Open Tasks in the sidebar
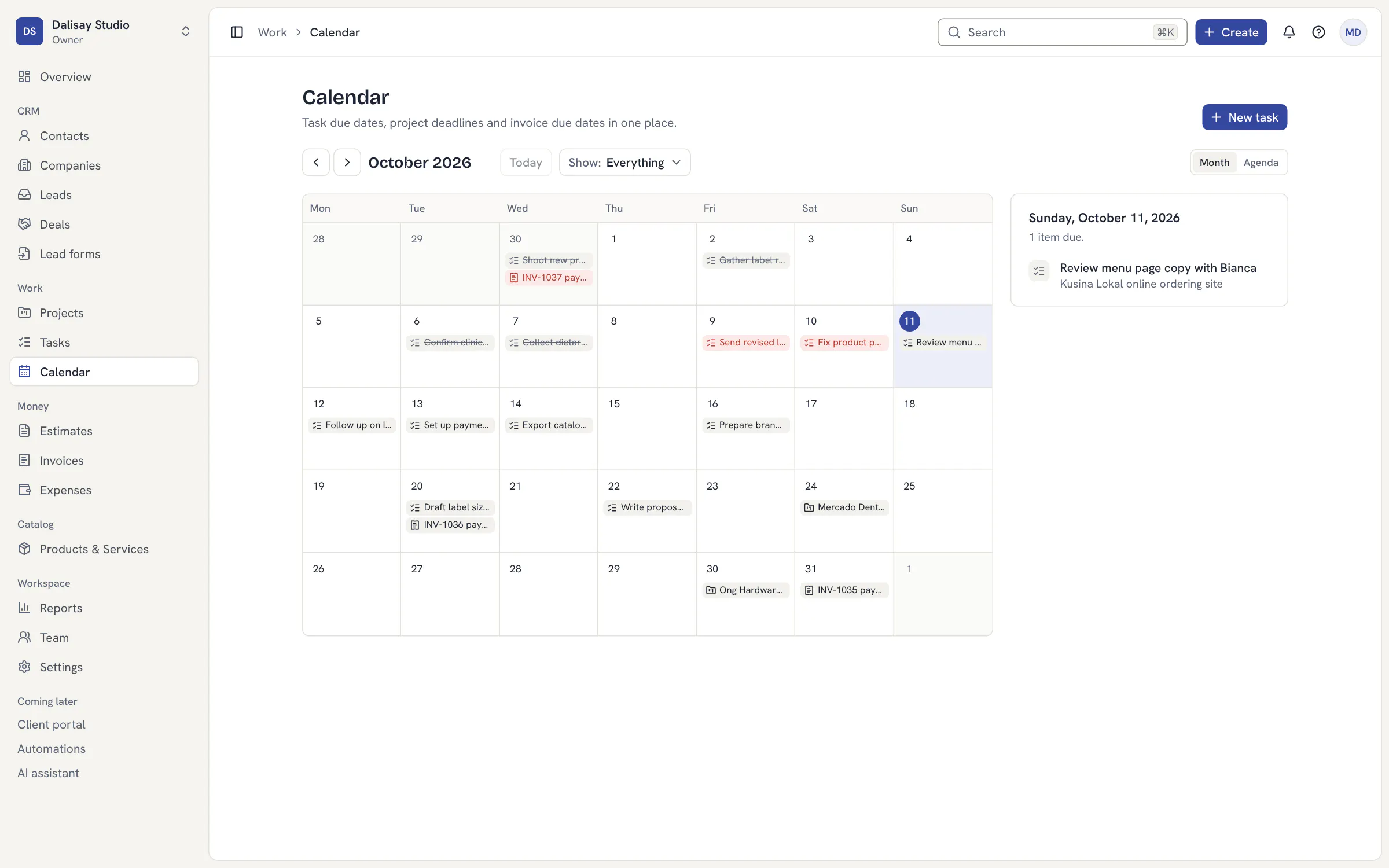 104,343
